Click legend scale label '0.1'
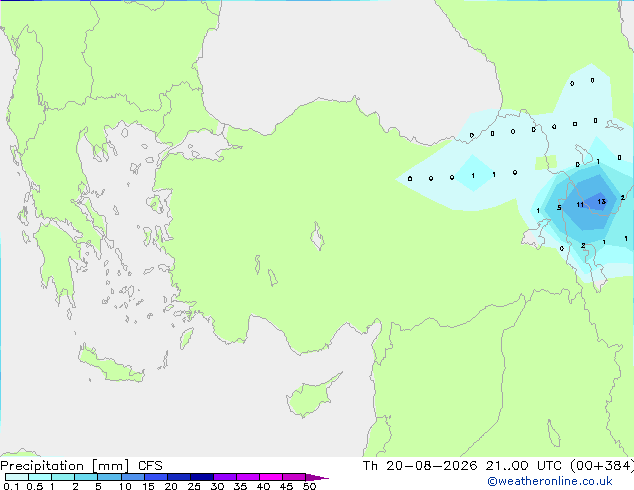 tap(11, 486)
